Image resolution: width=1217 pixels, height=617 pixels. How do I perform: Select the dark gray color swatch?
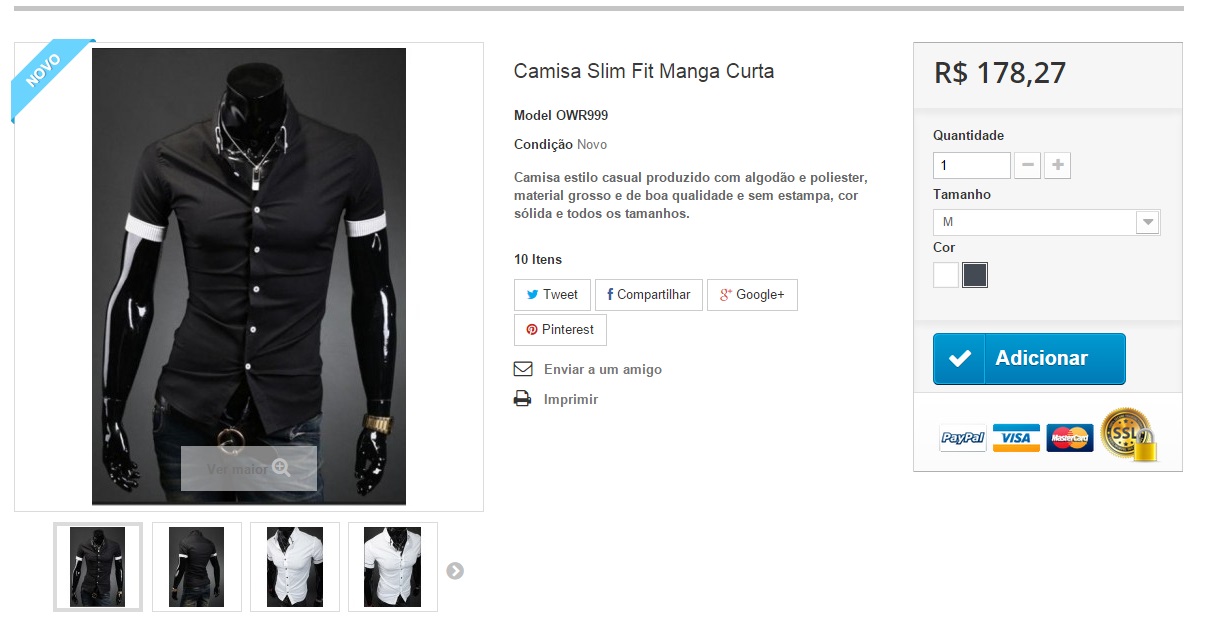click(x=975, y=275)
